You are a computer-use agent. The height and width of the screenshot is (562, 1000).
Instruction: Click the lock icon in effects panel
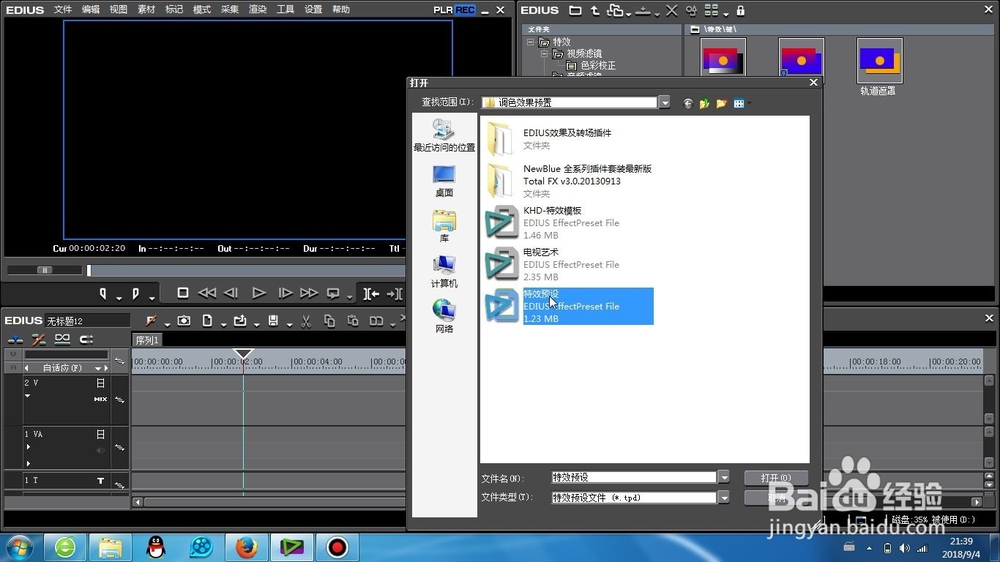click(740, 10)
